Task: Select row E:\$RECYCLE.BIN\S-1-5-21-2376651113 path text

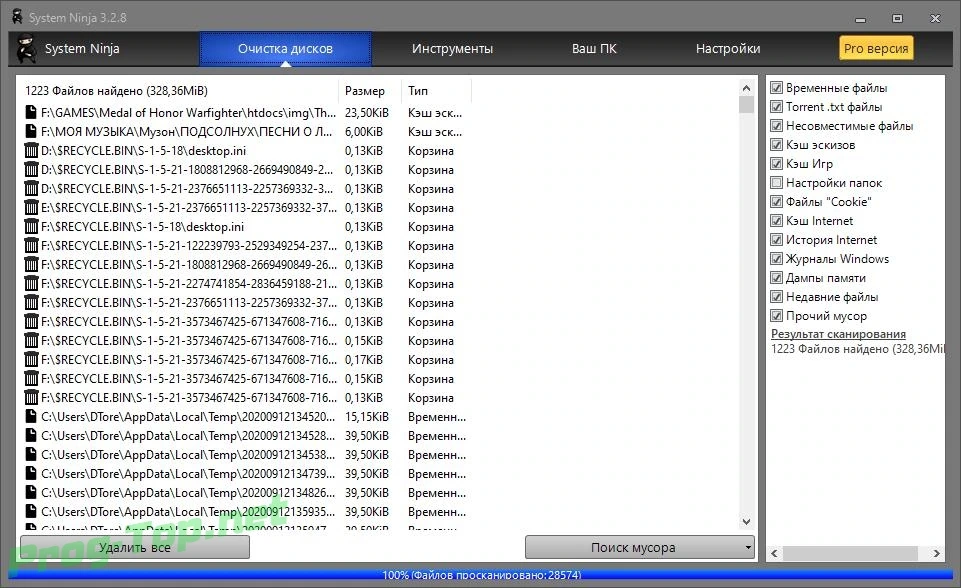Action: coord(189,207)
